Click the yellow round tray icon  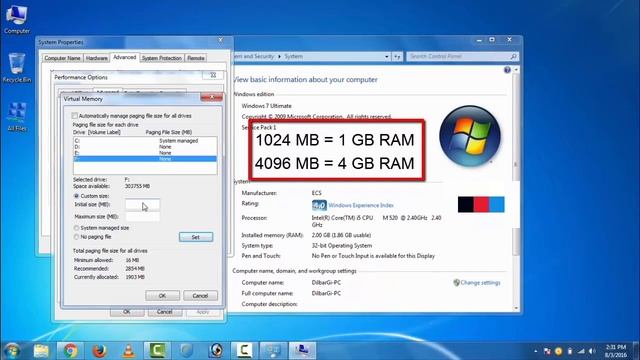558,351
